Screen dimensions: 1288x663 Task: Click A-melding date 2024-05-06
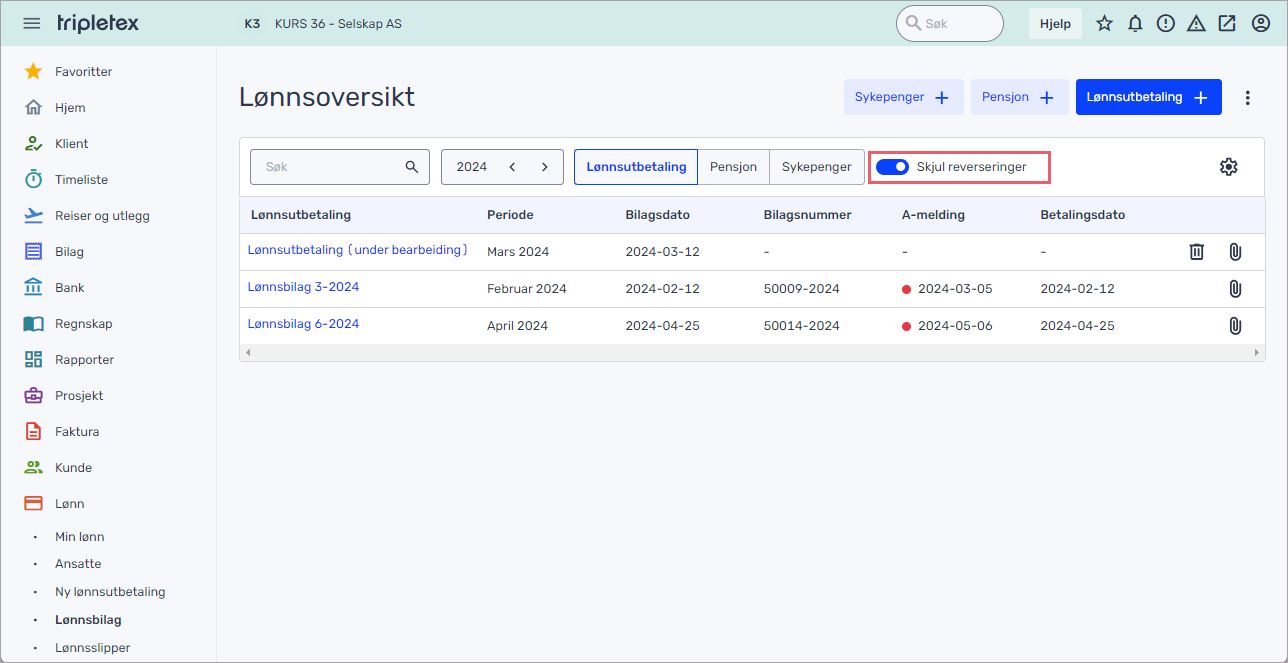[955, 326]
